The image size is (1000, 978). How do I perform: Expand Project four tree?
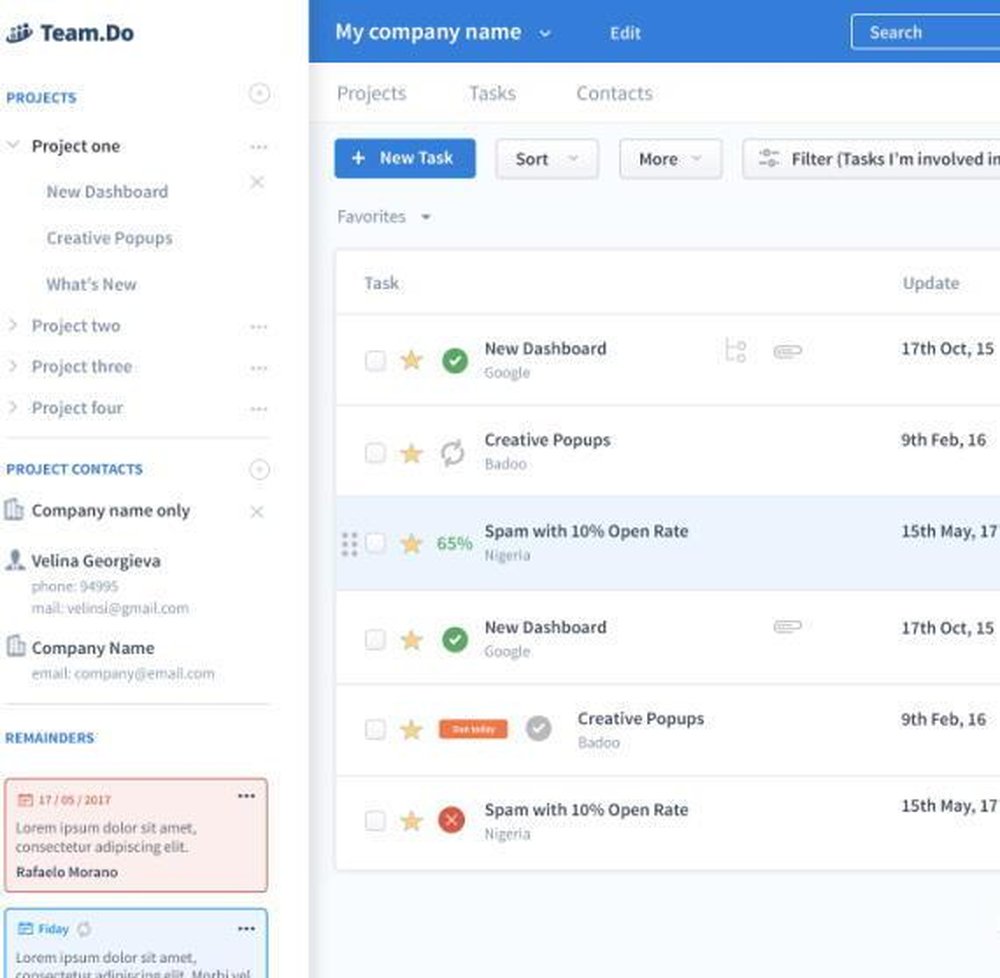click(x=12, y=407)
